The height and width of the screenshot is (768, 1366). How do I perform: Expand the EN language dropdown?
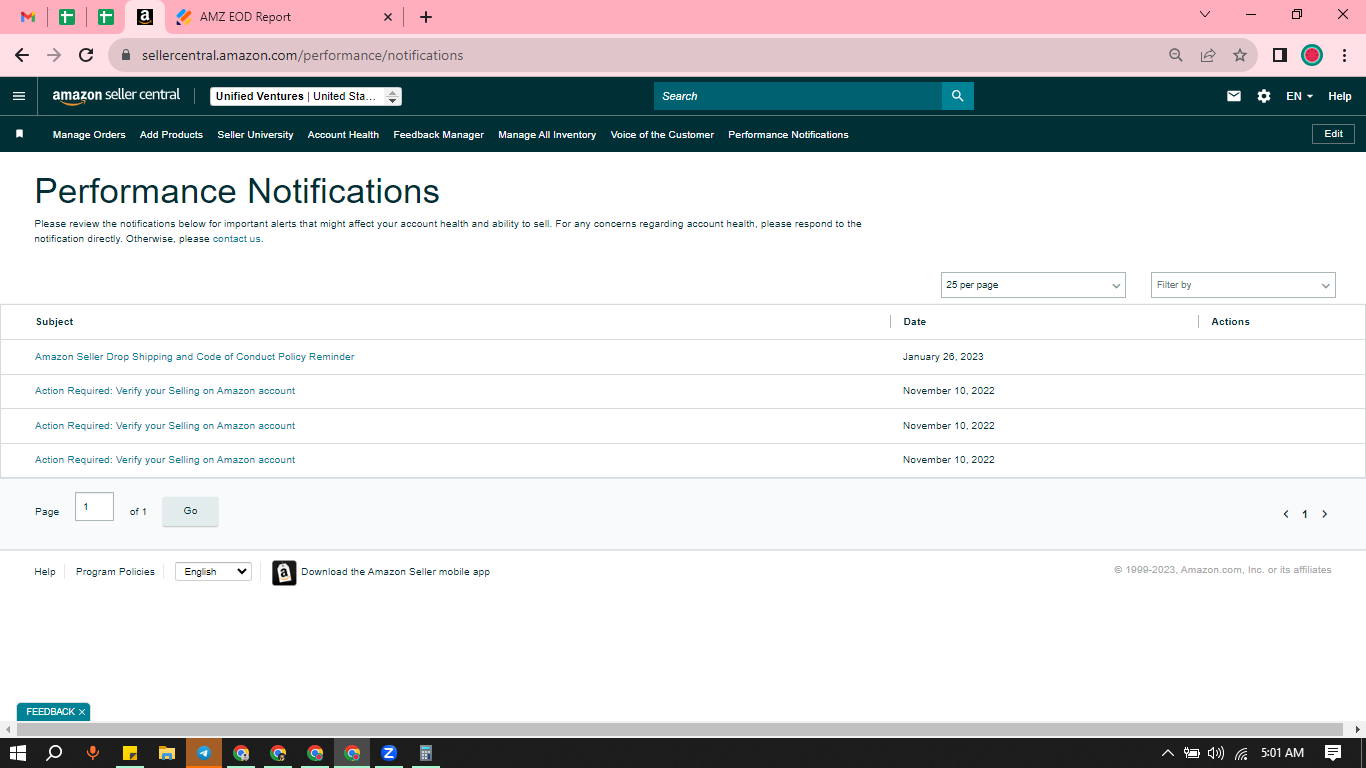1299,96
